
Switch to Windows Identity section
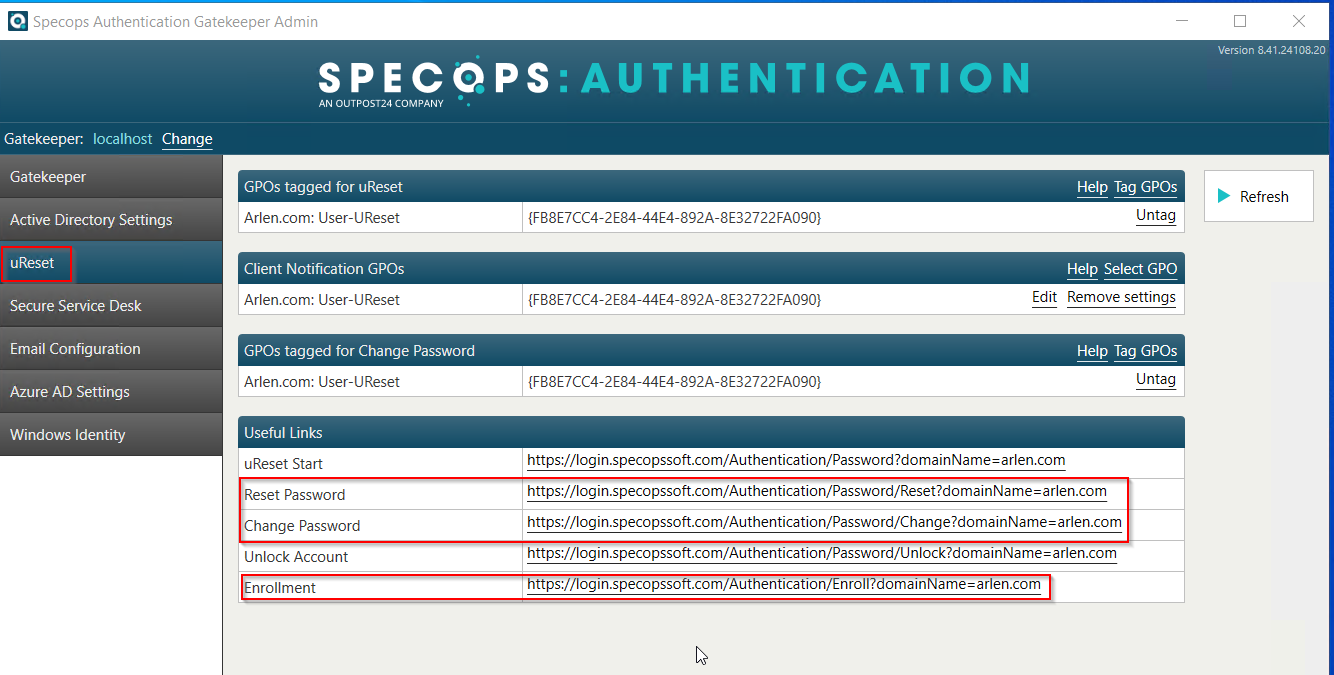[x=111, y=435]
